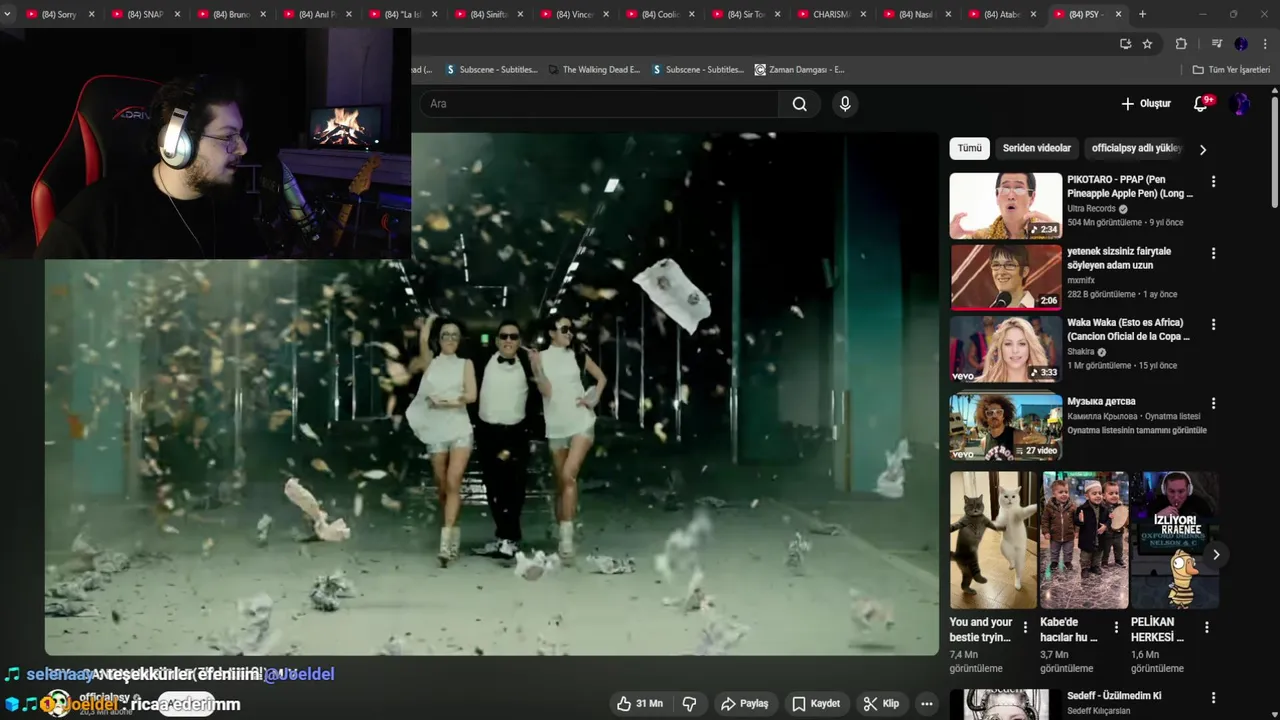Select the Tümü filter chip
Viewport: 1280px width, 720px height.
[970, 148]
